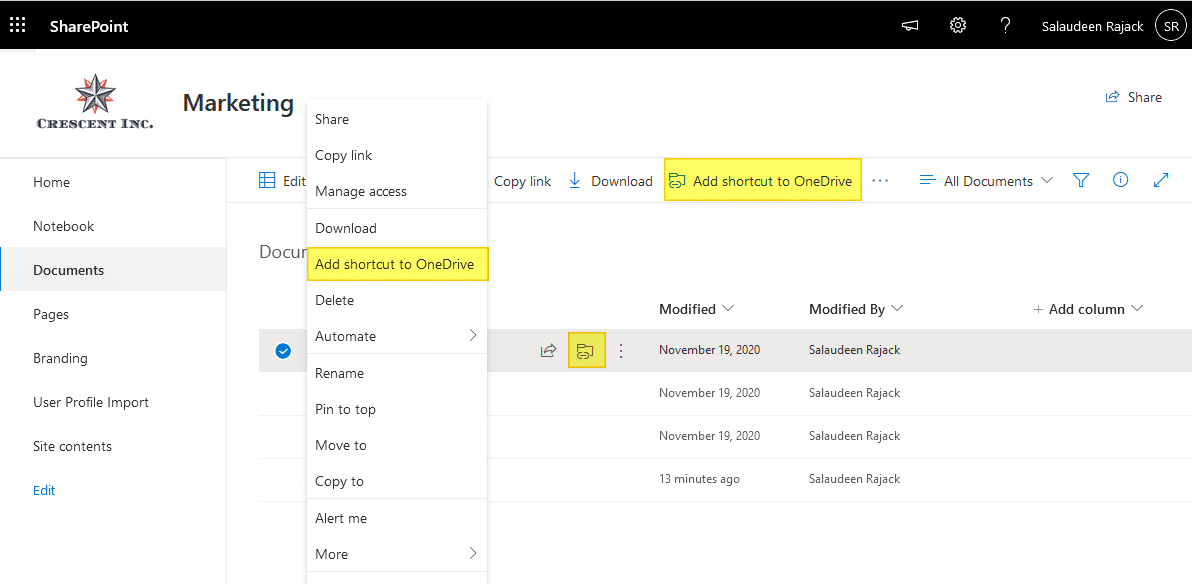Open the row's three-dot more options

point(621,350)
